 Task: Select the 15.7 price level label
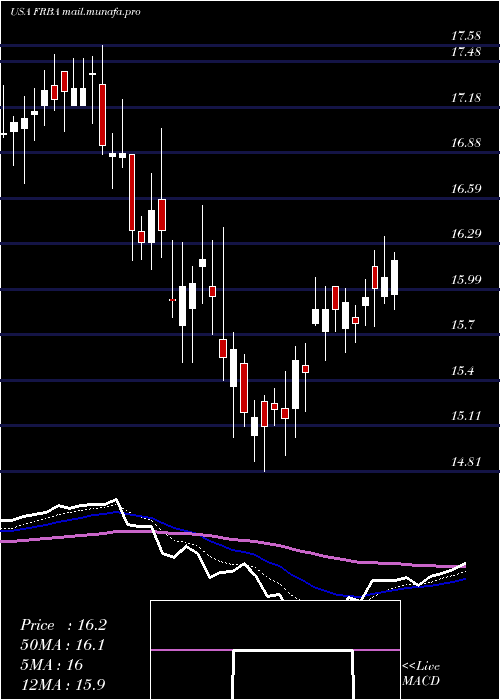(x=462, y=325)
